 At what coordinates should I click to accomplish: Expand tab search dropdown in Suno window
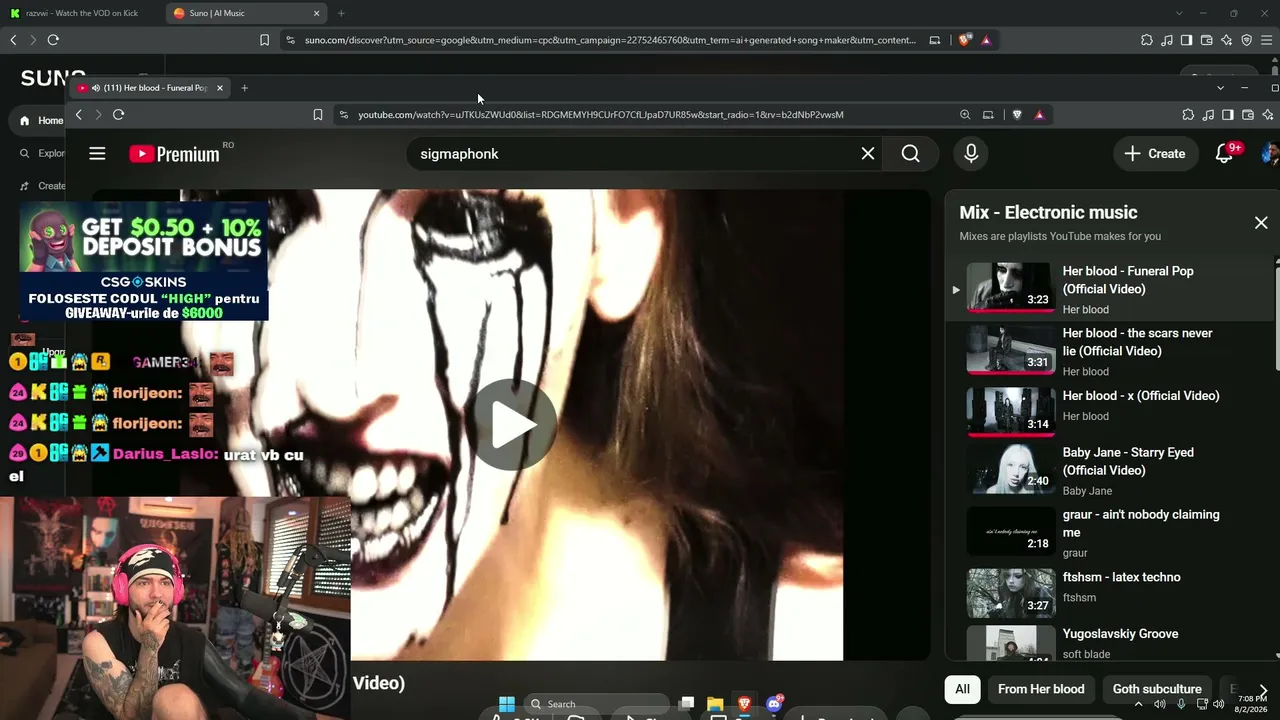1179,13
